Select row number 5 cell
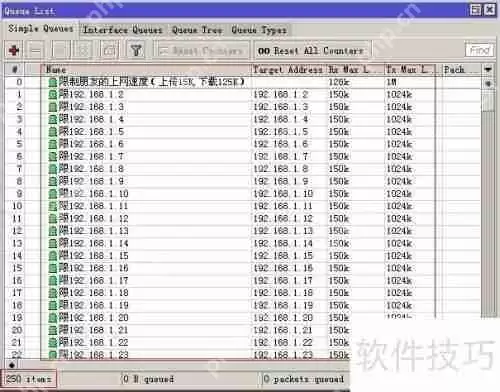 click(19, 144)
